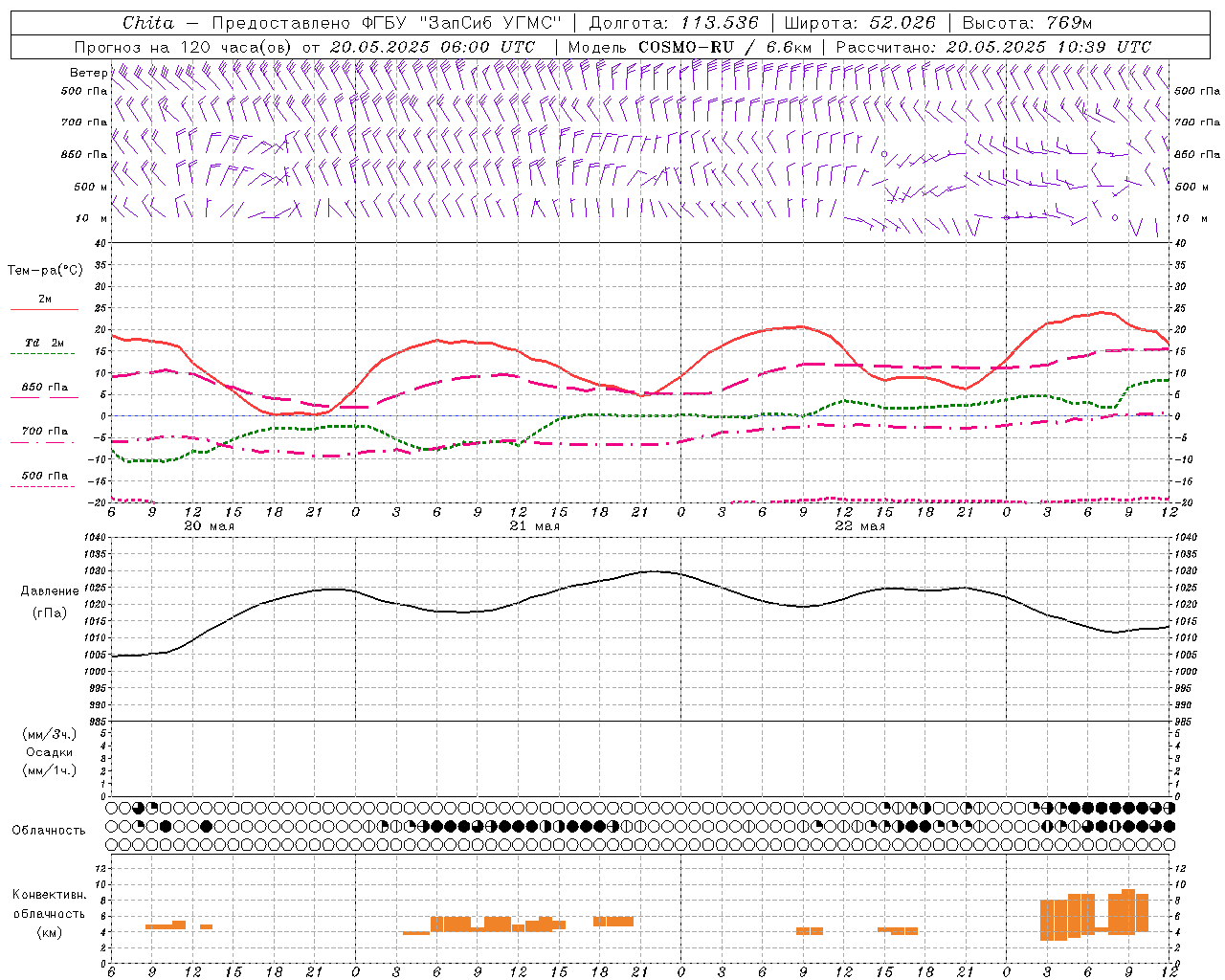Screen dimensions: 1225x980
Task: Click the "Тем-ра(°C)" temperature panel label
Action: click(x=45, y=271)
